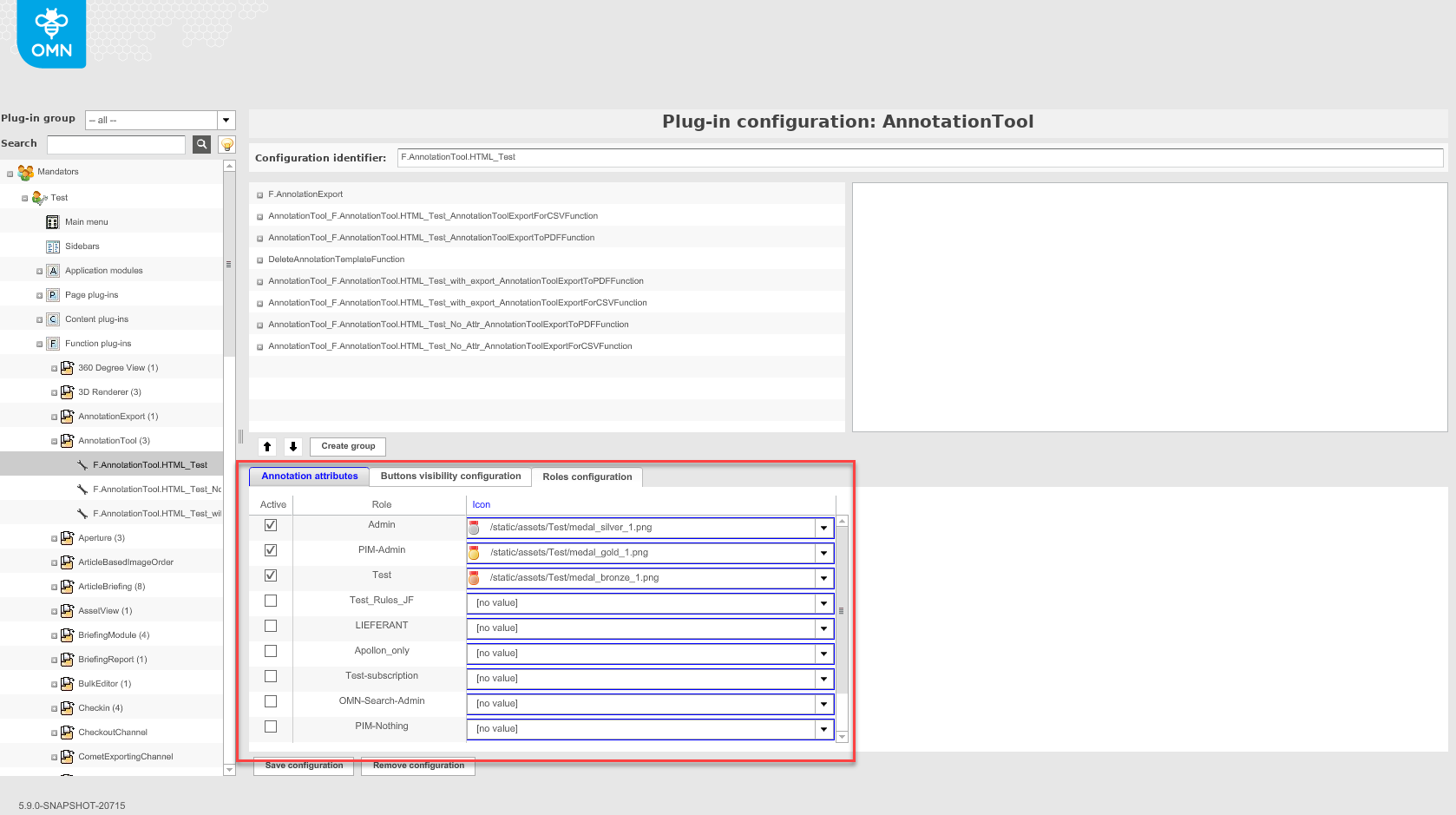Select the Function plug-ins icon
Screen dimensions: 1456x815
point(51,343)
